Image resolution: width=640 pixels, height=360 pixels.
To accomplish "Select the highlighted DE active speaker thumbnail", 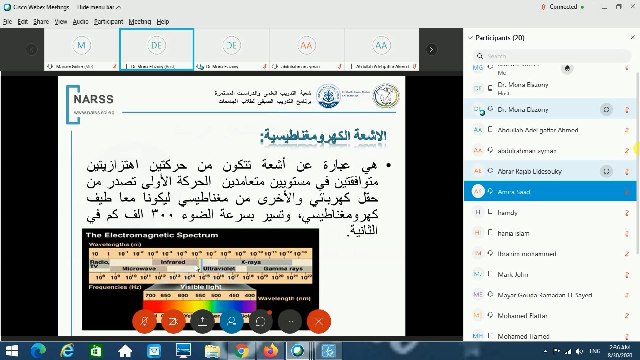I will coord(156,49).
